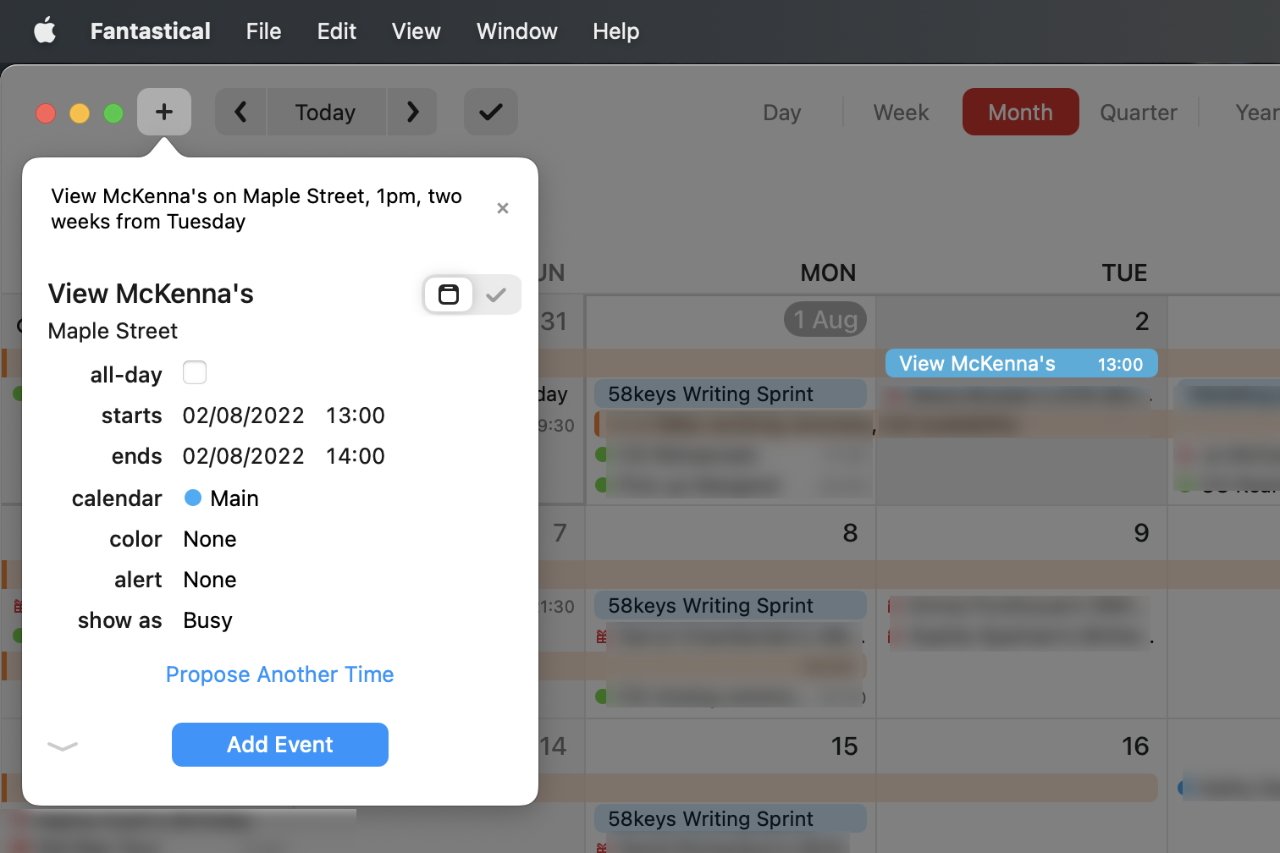Go to next month with right arrow

point(412,112)
